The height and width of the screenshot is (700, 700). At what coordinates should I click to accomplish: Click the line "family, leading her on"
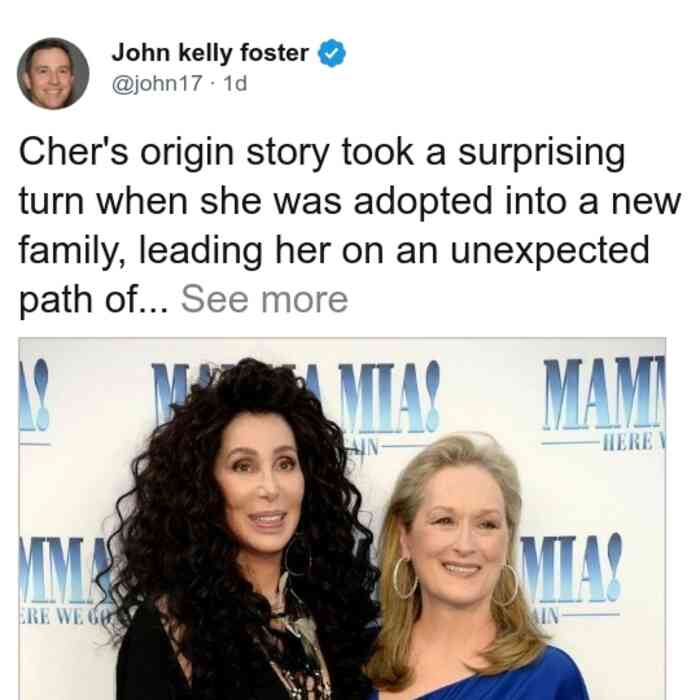[x=201, y=251]
